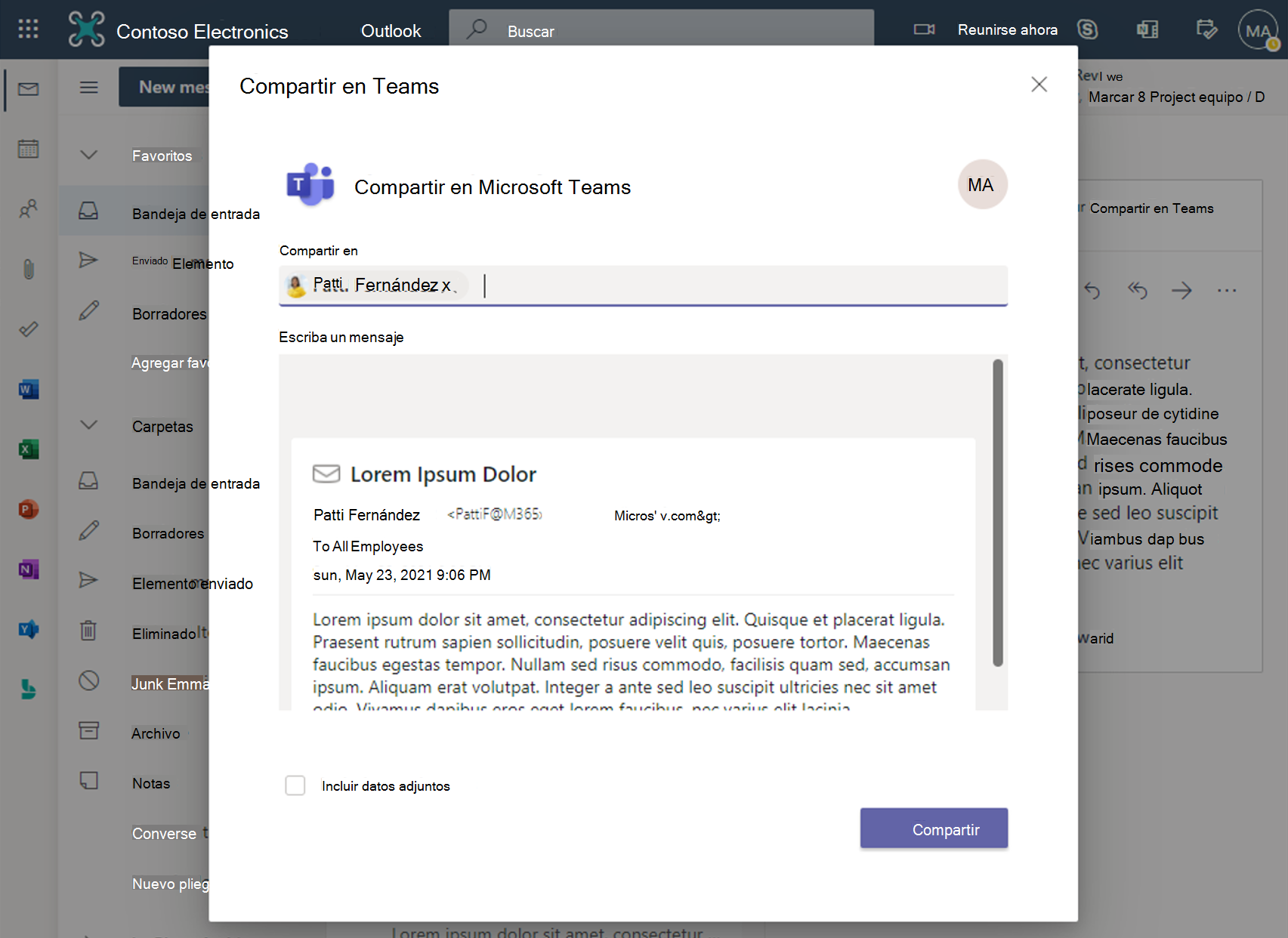Open OneNote from the left sidebar
The width and height of the screenshot is (1288, 938).
tap(28, 569)
